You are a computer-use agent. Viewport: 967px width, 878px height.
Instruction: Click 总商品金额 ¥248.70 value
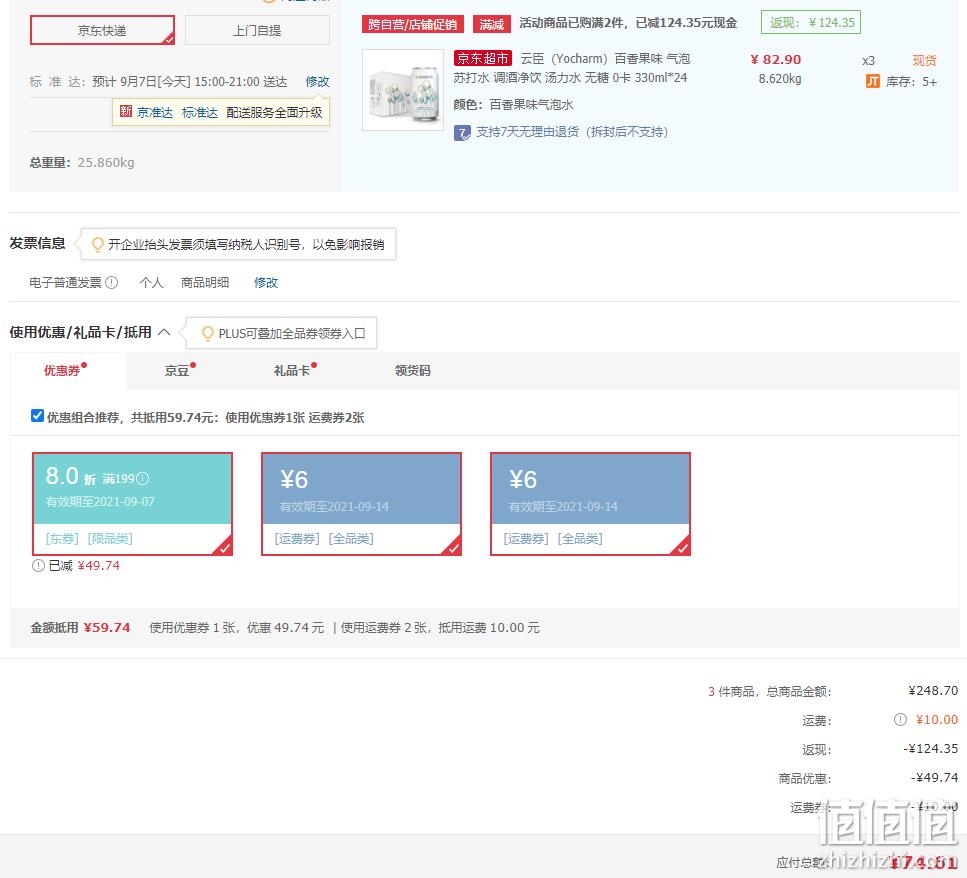click(x=933, y=691)
